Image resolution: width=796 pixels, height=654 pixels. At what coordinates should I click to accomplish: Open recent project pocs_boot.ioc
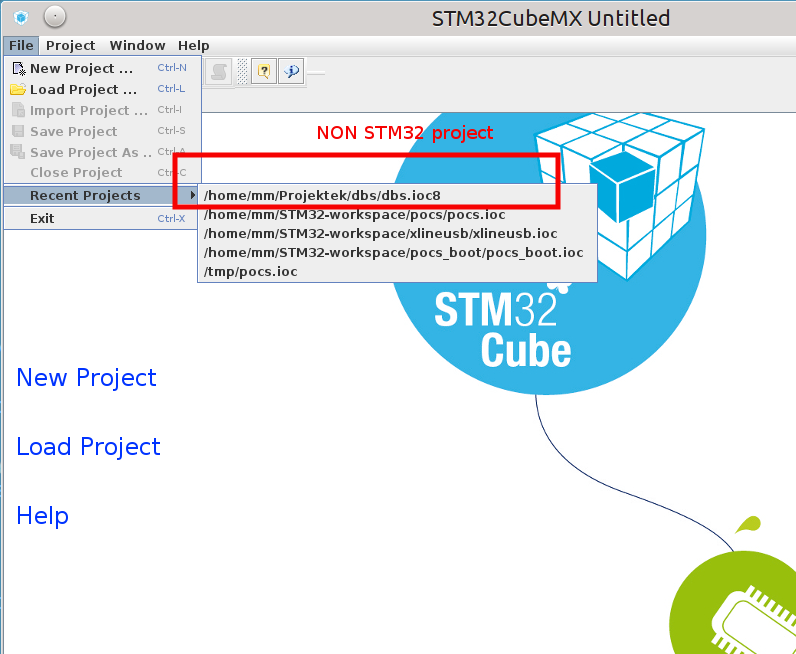click(397, 252)
